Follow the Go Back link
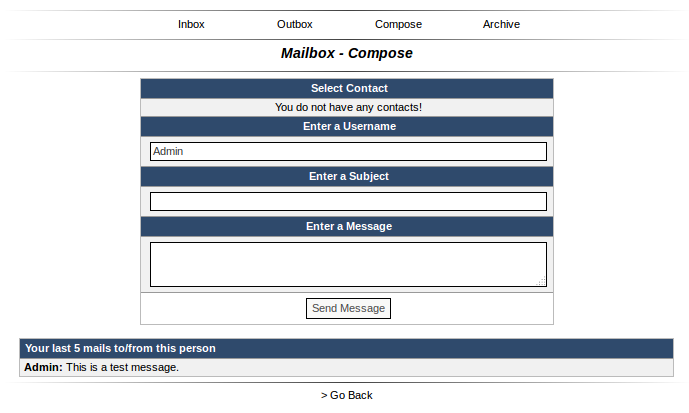The height and width of the screenshot is (413, 689). point(347,395)
